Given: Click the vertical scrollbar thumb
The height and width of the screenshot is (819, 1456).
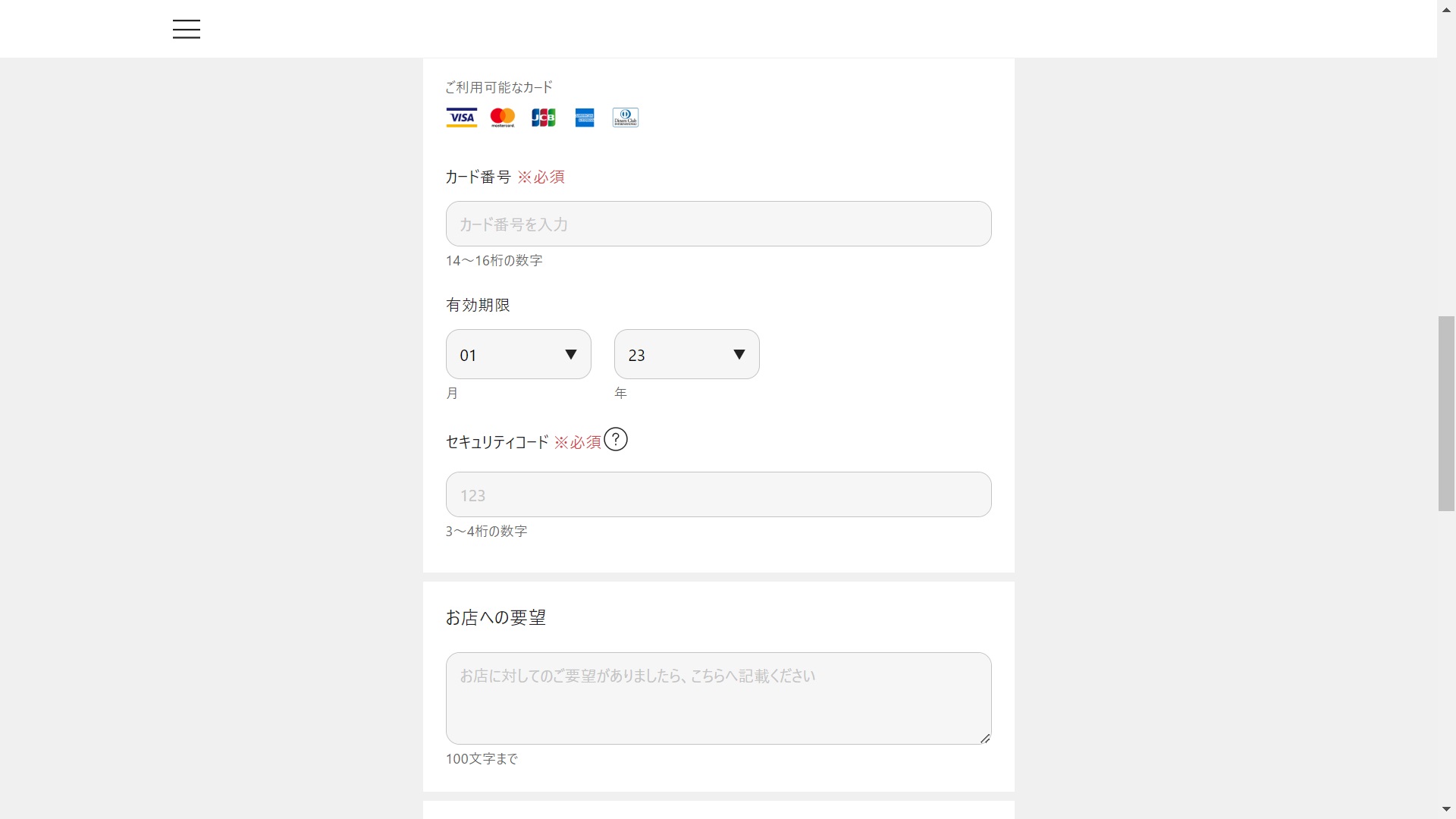Looking at the screenshot, I should tap(1446, 413).
